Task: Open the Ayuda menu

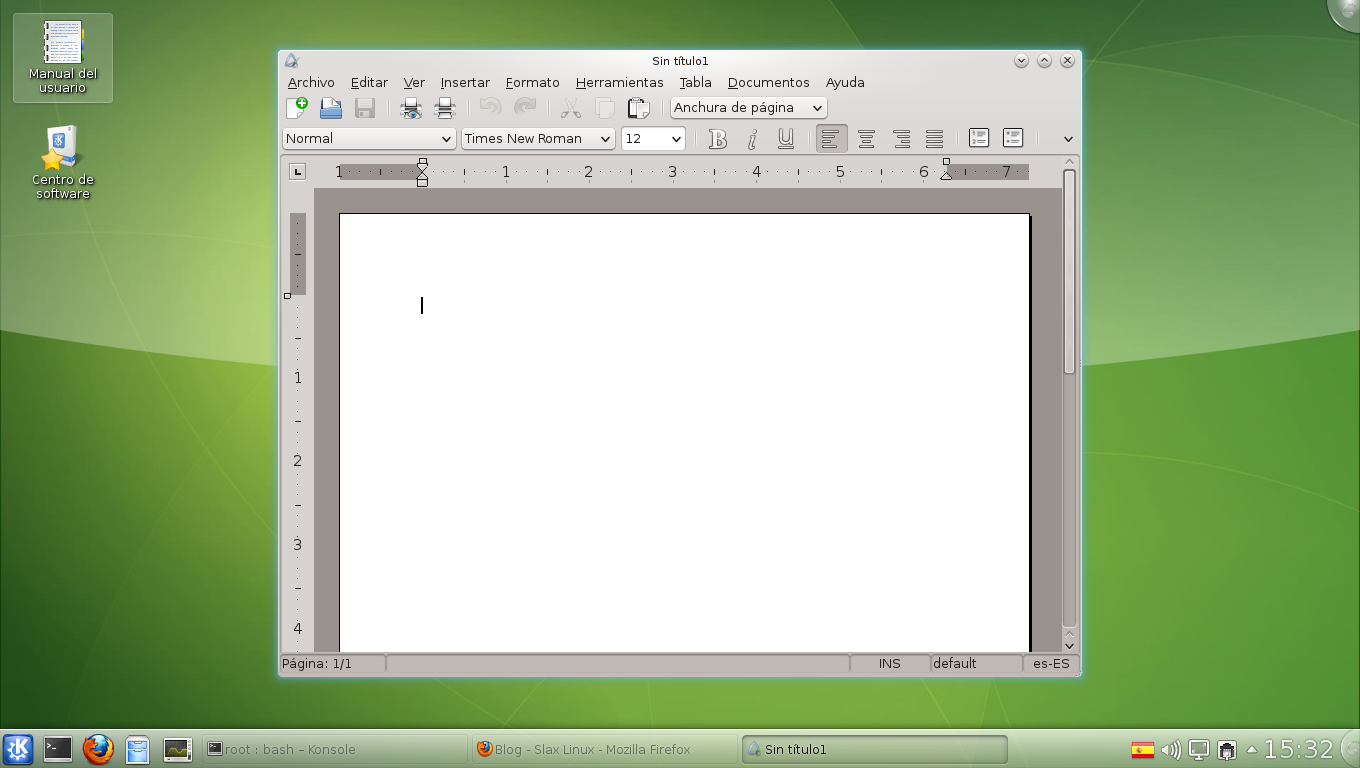Action: pyautogui.click(x=845, y=82)
